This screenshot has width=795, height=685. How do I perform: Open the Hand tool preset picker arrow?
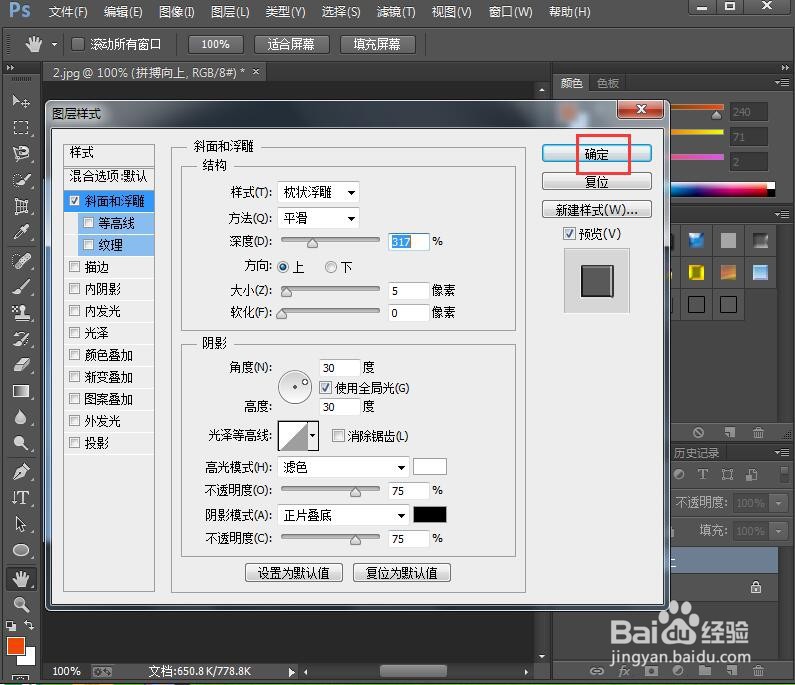54,44
